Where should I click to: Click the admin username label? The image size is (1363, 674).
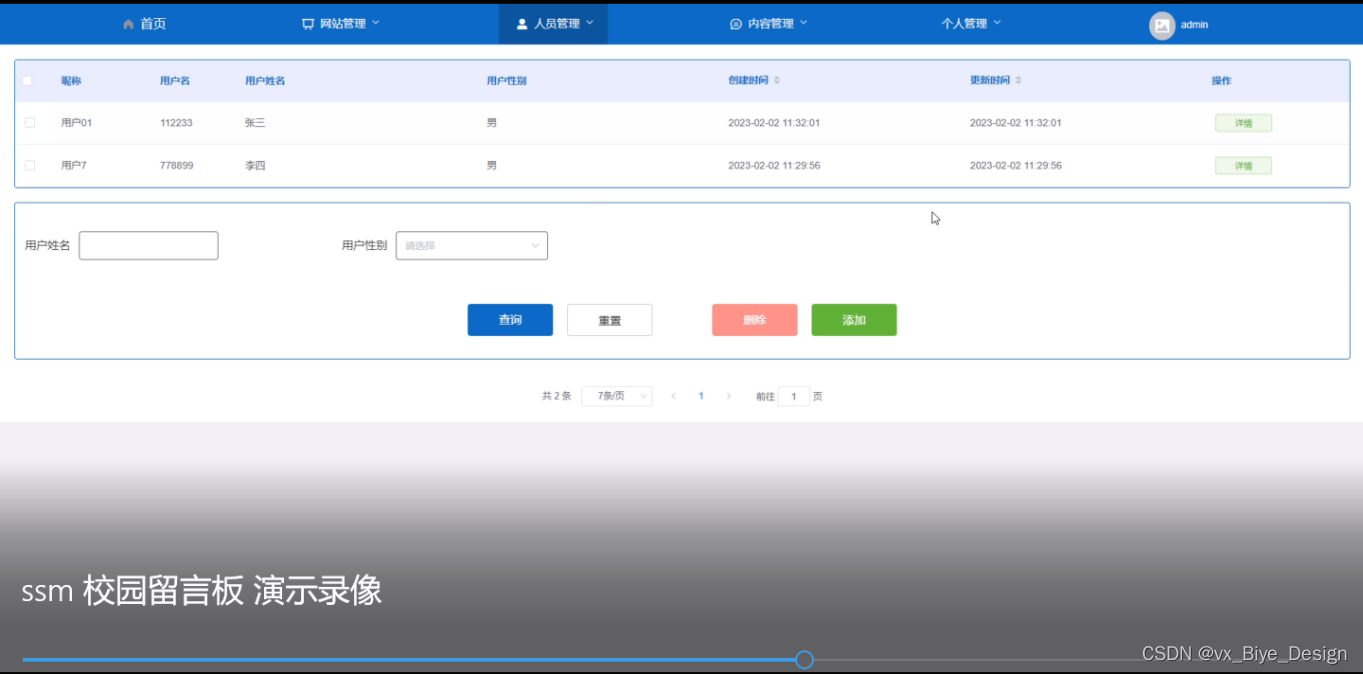tap(1194, 25)
